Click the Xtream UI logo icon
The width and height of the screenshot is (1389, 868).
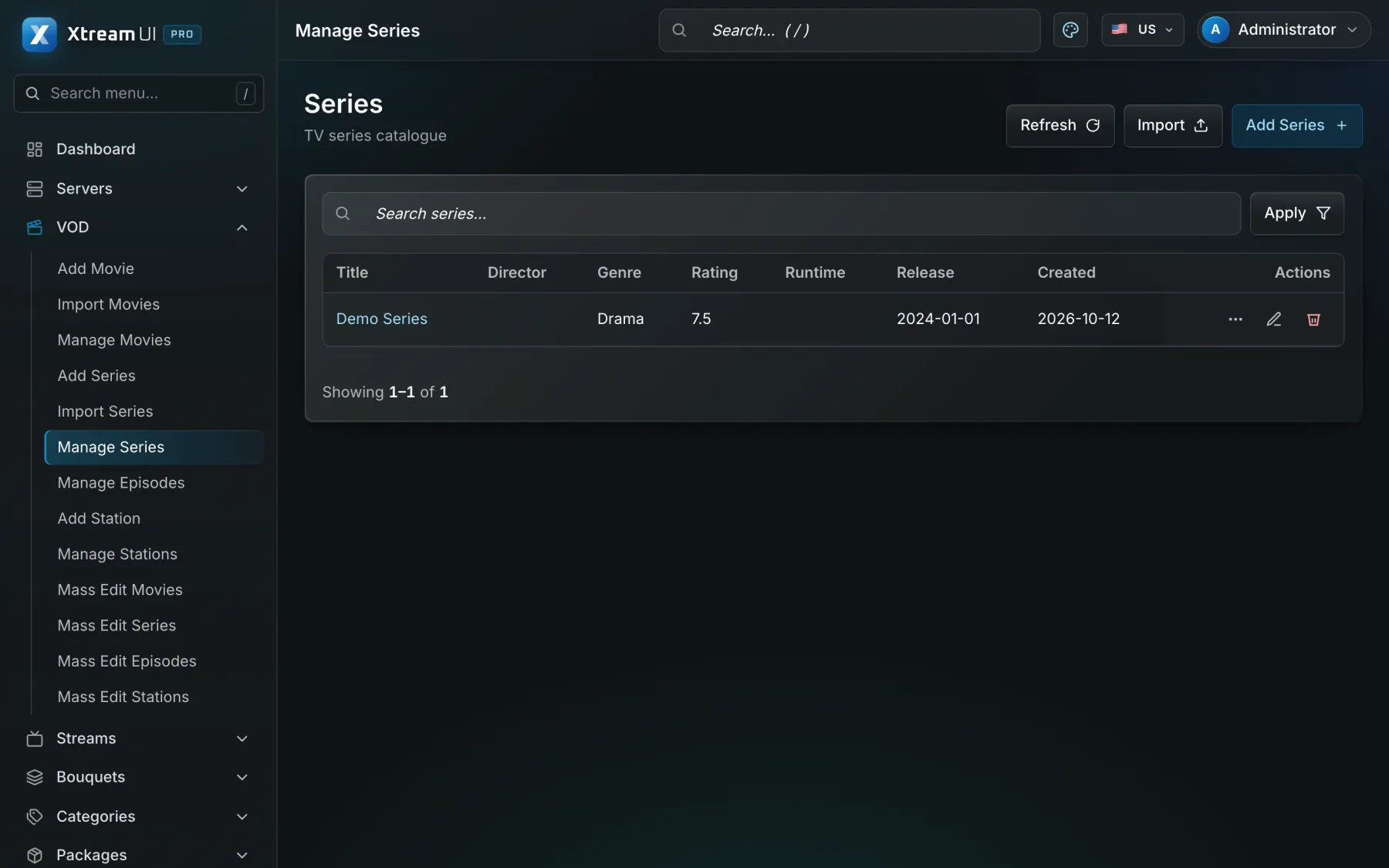[x=39, y=34]
